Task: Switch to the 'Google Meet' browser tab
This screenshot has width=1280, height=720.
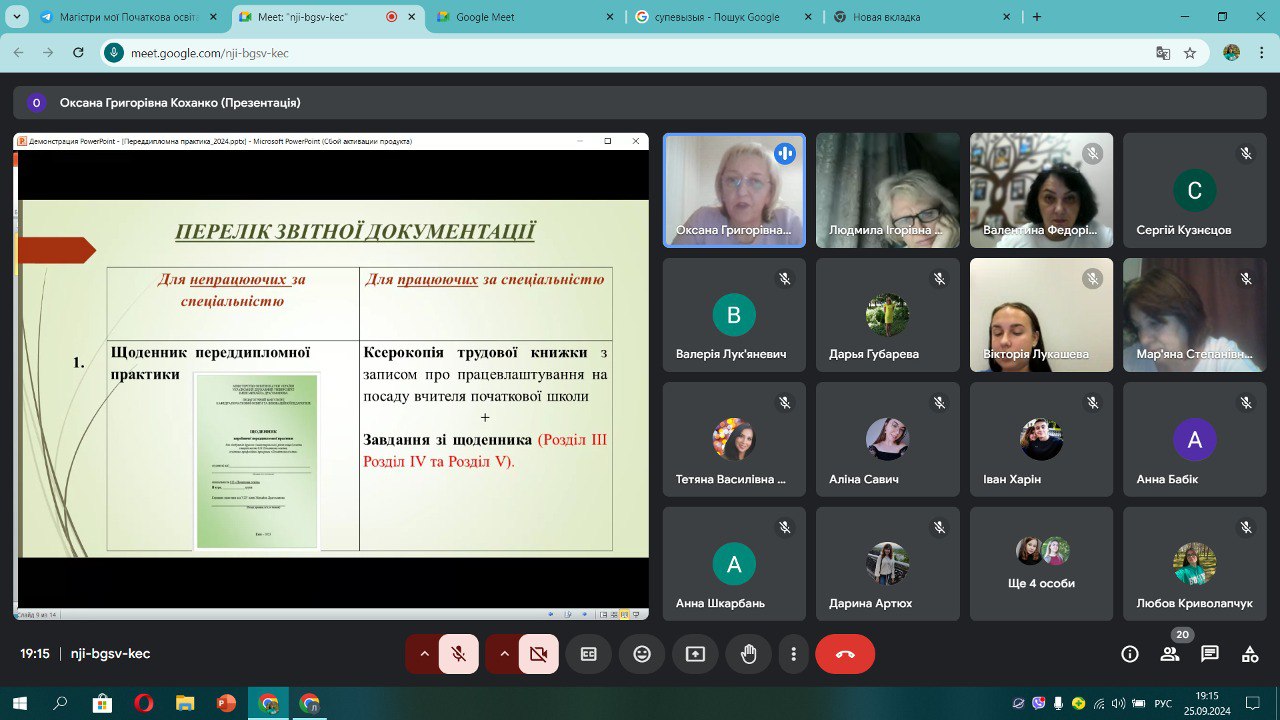Action: 524,17
